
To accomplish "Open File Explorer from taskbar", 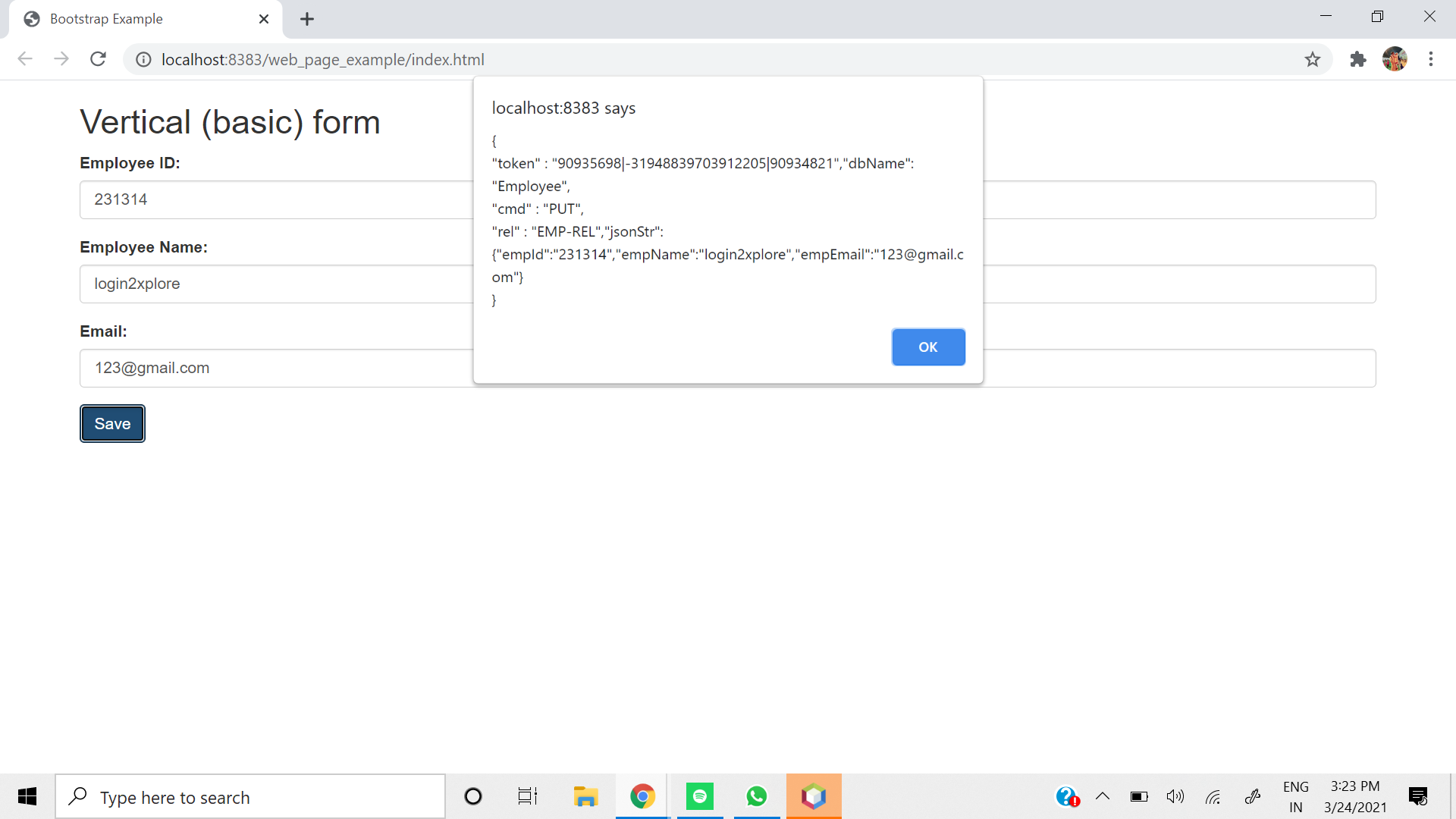I will pyautogui.click(x=585, y=796).
